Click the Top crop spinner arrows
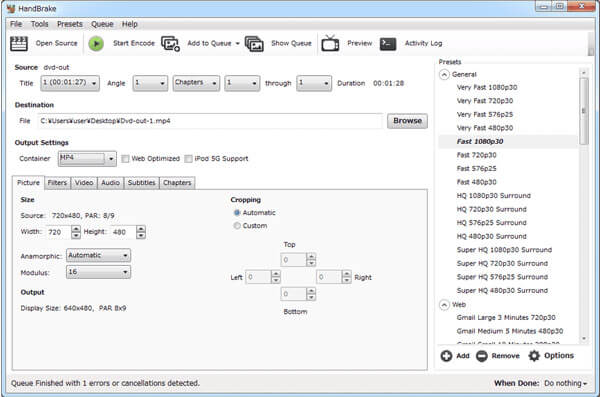600x397 pixels. pos(311,260)
